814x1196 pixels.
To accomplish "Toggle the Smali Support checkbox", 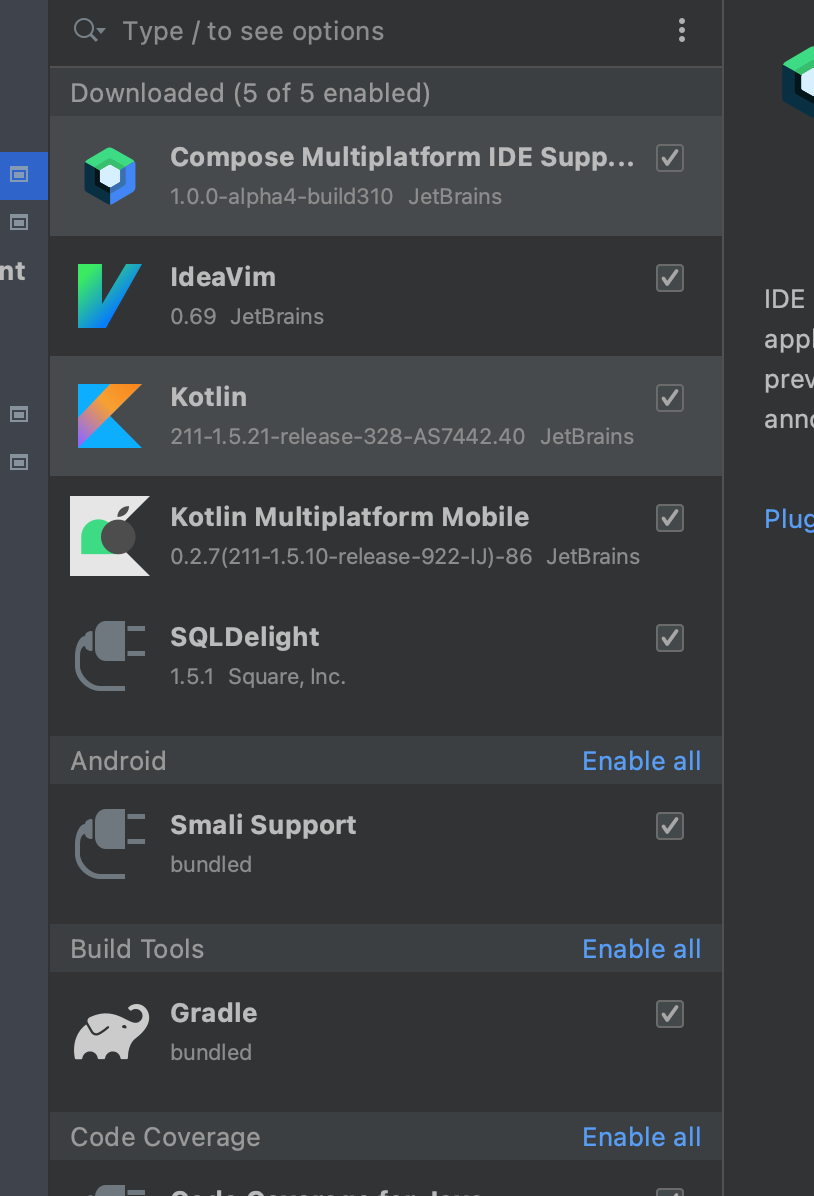I will pyautogui.click(x=670, y=826).
